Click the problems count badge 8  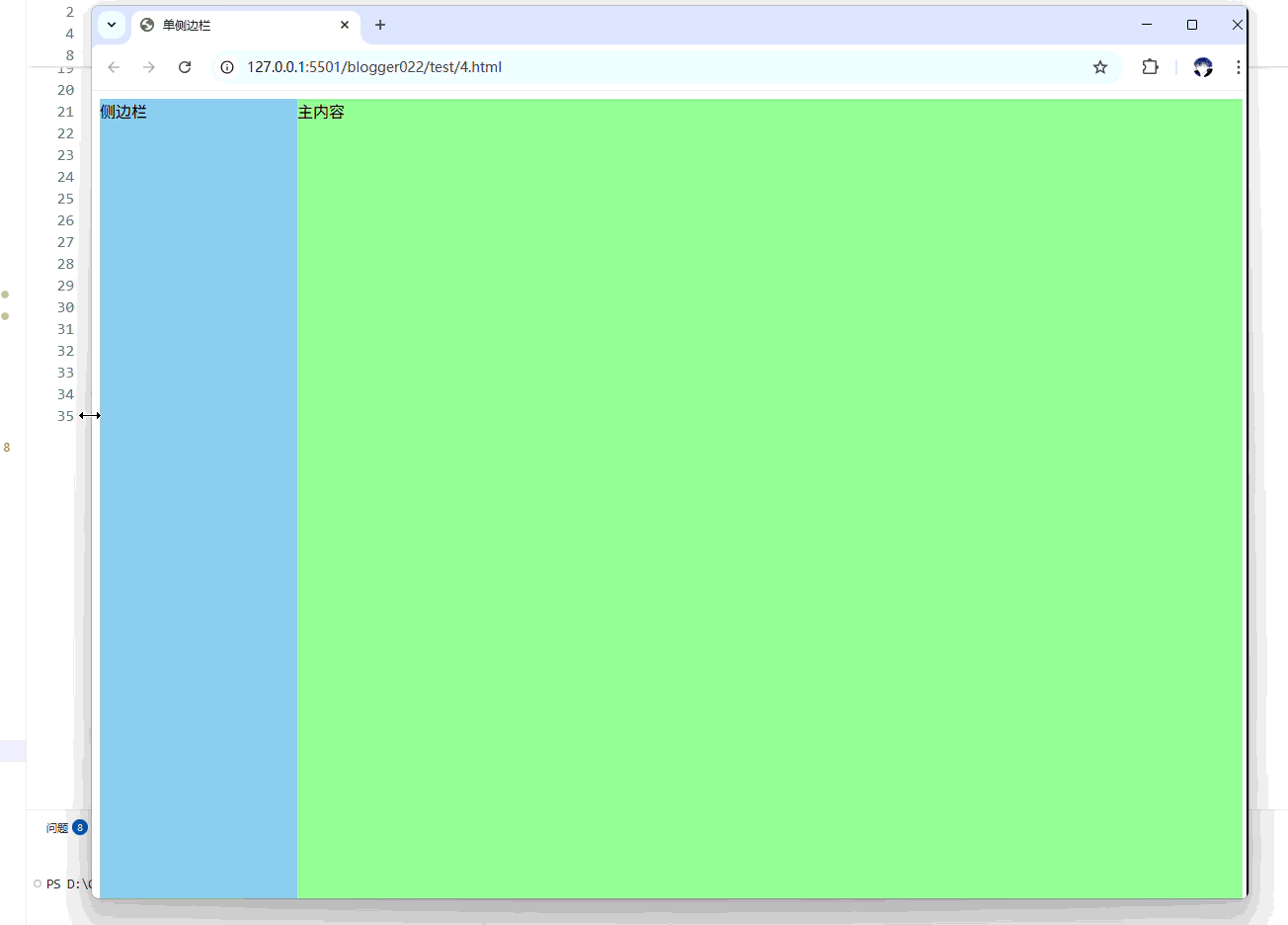click(80, 827)
